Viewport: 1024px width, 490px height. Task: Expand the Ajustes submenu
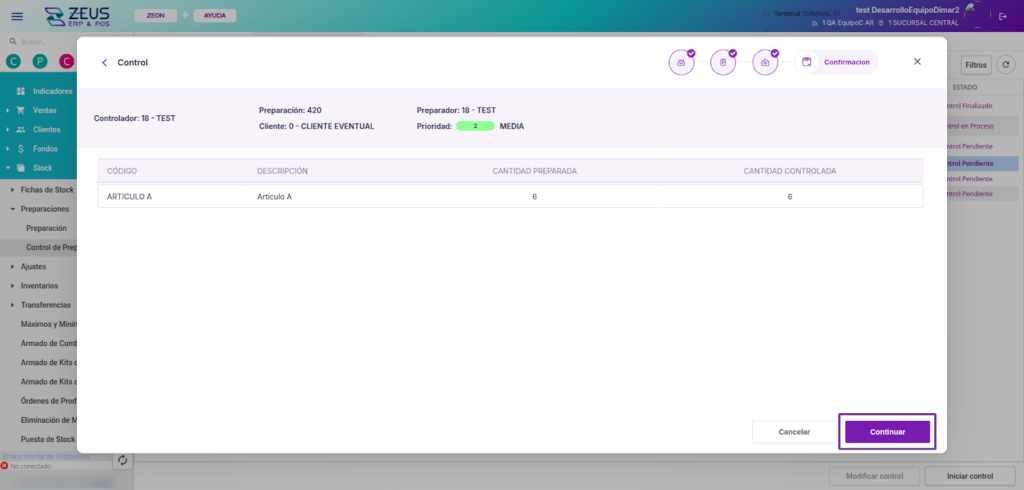[33, 266]
